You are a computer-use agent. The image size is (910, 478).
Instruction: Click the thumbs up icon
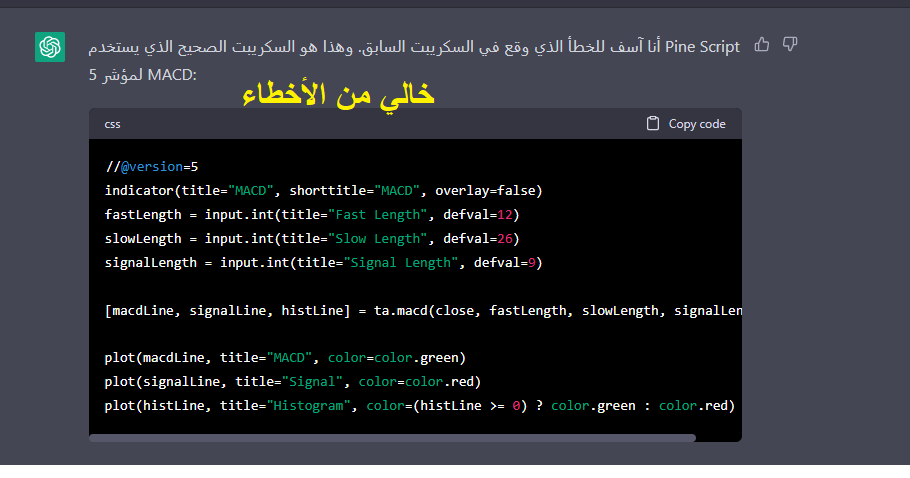pyautogui.click(x=761, y=44)
